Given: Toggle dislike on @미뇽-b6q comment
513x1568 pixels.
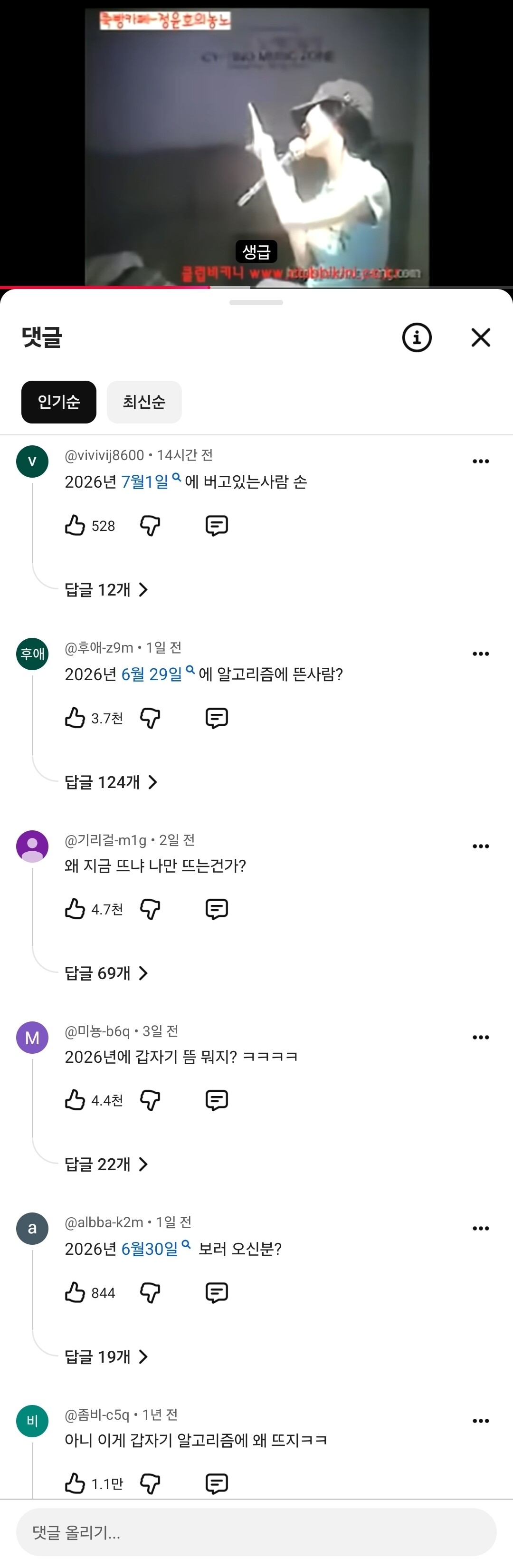Looking at the screenshot, I should (150, 1100).
